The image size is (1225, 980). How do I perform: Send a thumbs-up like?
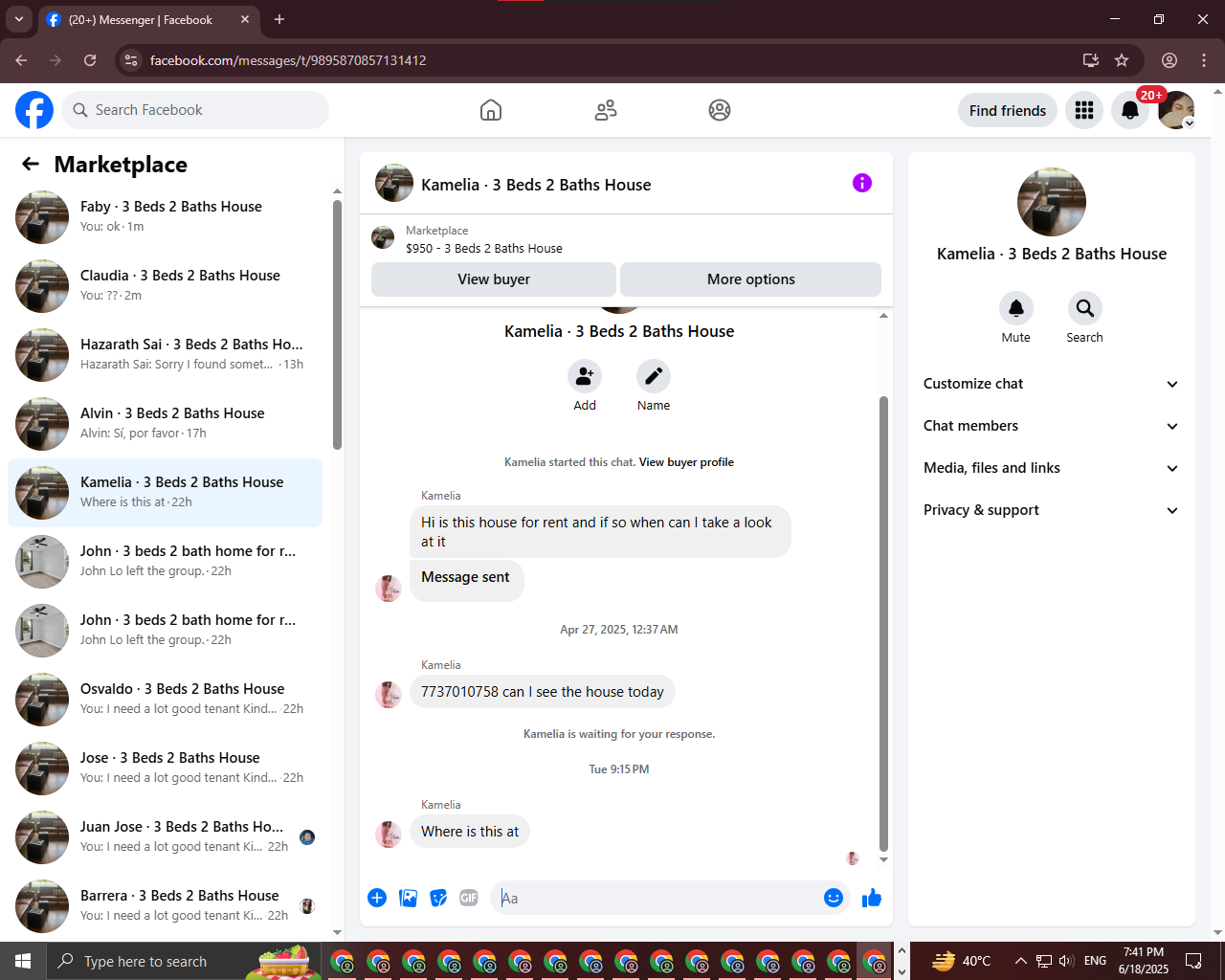pyautogui.click(x=872, y=898)
